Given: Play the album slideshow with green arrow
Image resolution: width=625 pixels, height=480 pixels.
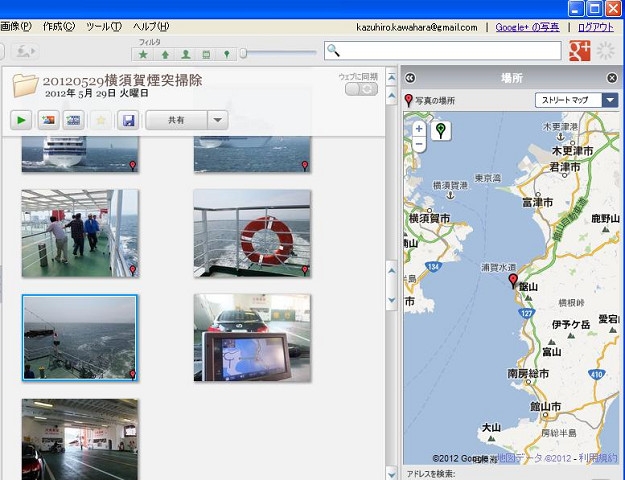Looking at the screenshot, I should point(21,120).
